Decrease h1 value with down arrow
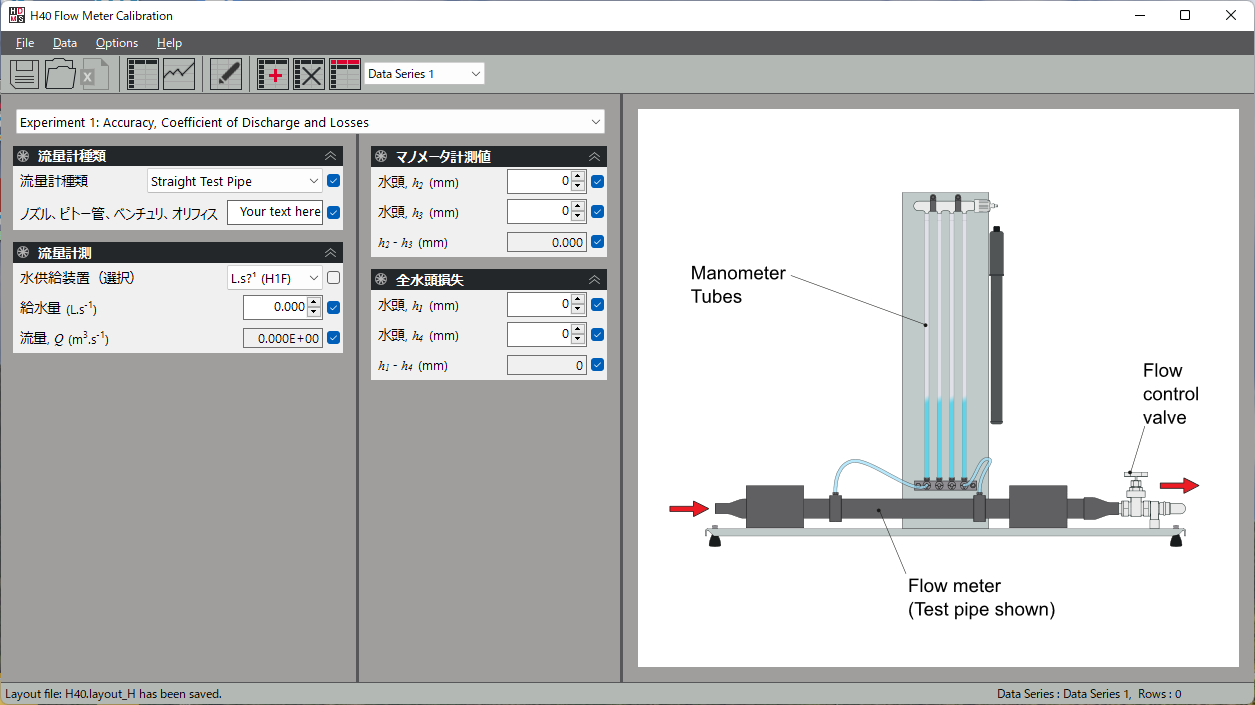The image size is (1255, 705). pyautogui.click(x=578, y=310)
